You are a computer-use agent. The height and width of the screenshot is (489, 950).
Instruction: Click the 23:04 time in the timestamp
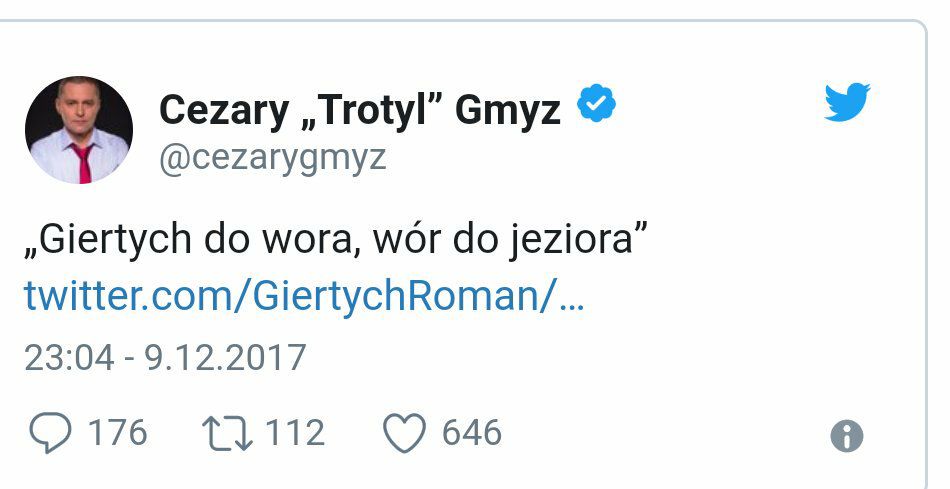click(x=68, y=357)
